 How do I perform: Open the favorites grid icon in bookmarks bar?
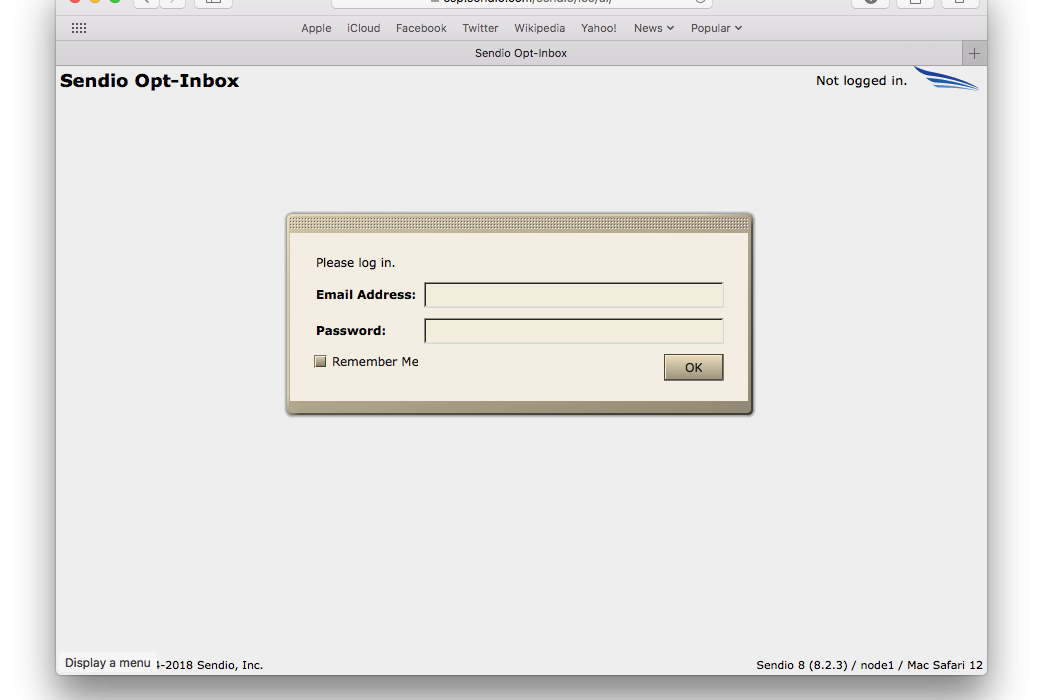pos(79,28)
